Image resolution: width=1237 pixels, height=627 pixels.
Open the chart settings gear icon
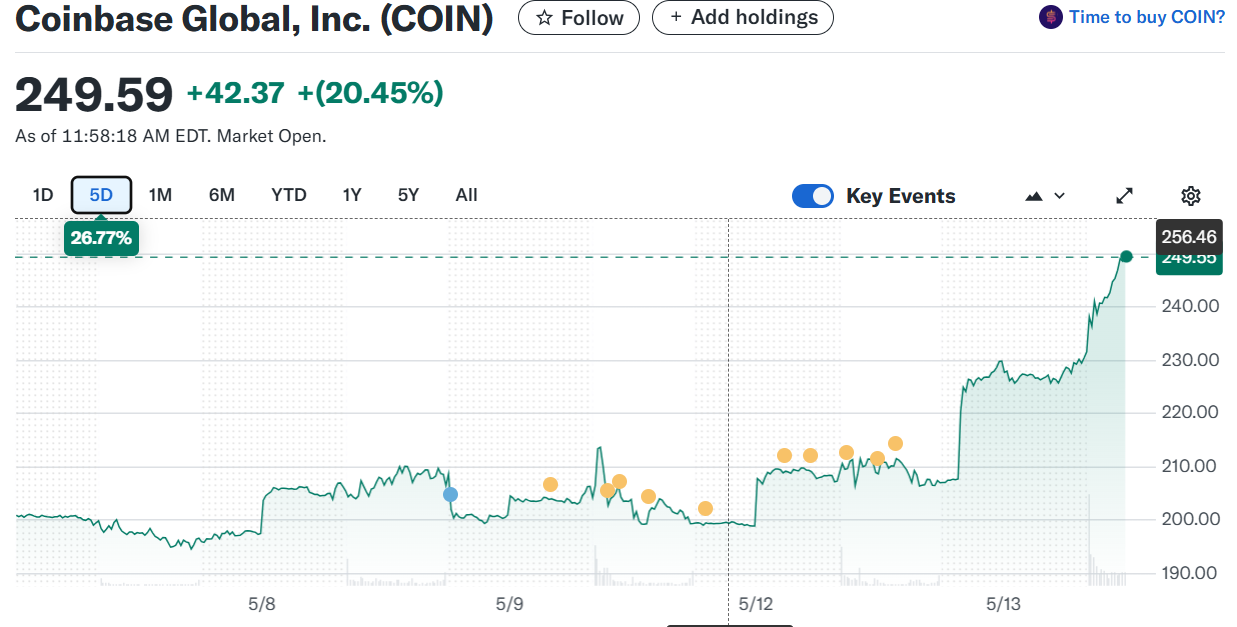point(1190,196)
